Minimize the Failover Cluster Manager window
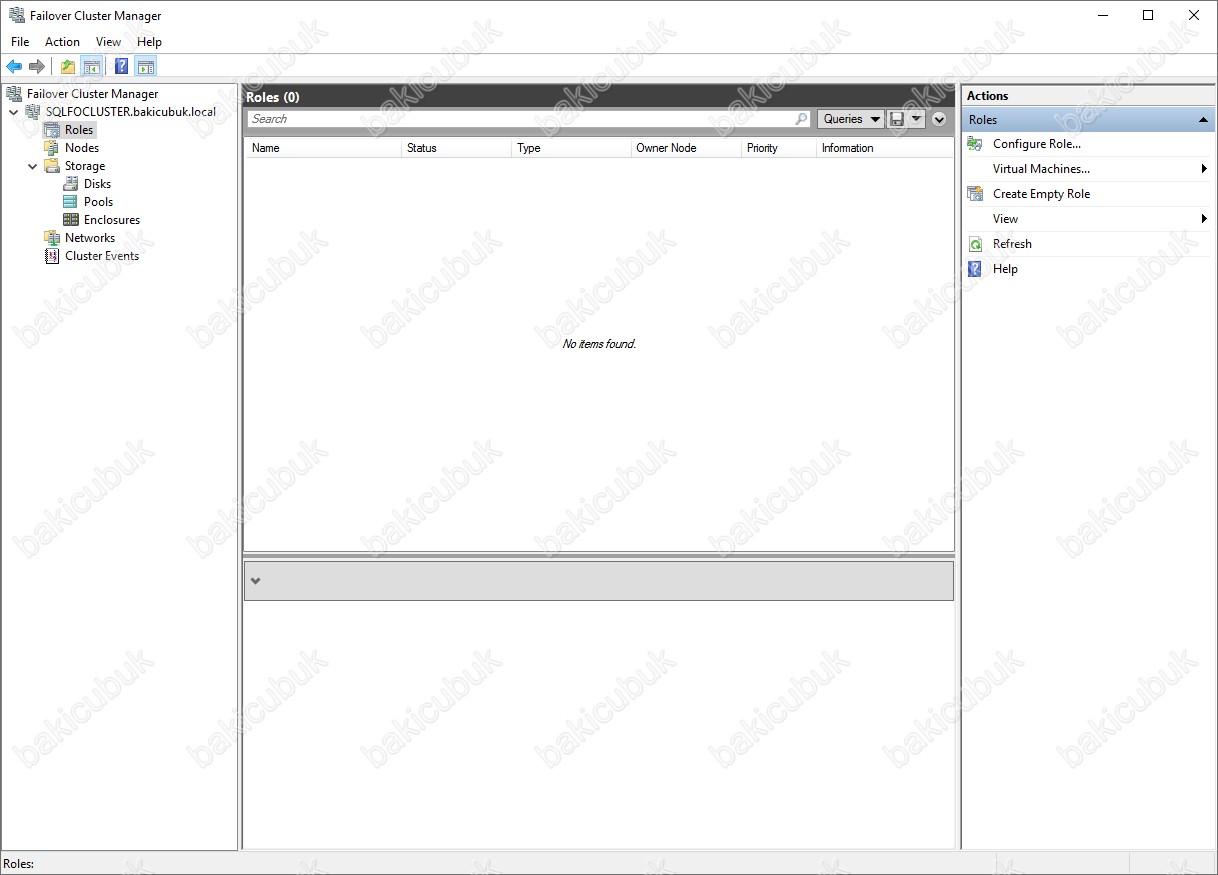 (x=1102, y=15)
